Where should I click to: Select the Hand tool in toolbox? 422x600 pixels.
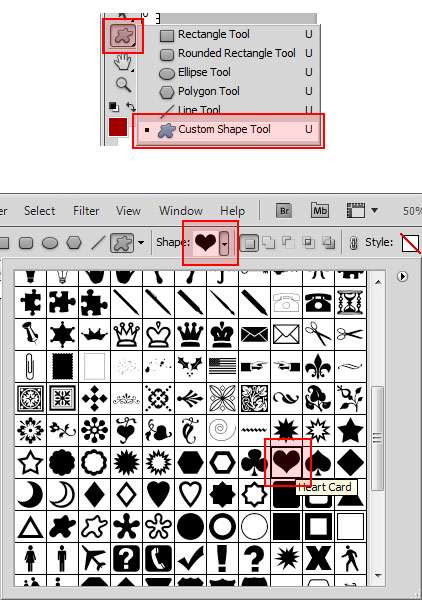point(123,62)
